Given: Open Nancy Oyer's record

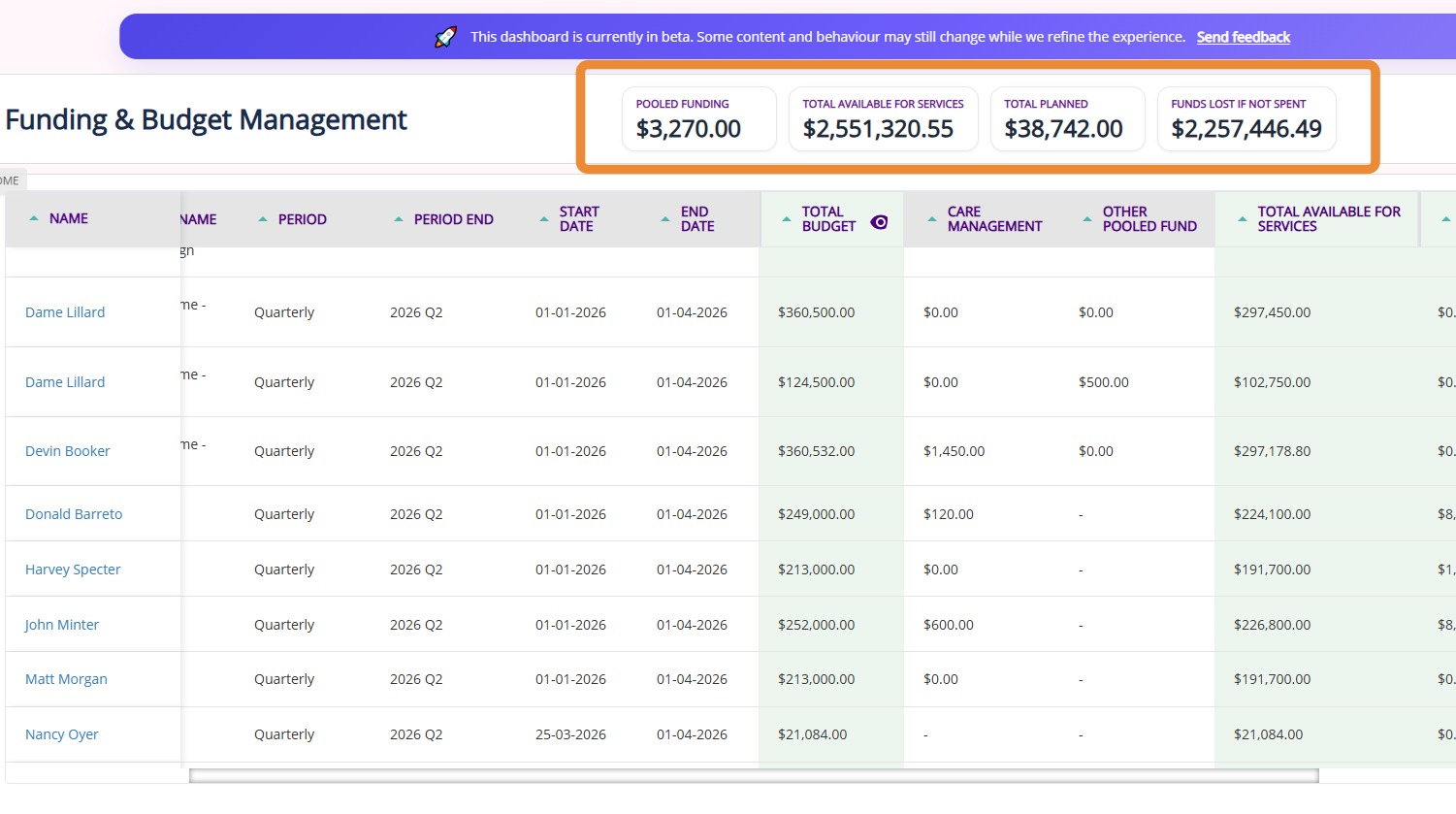Looking at the screenshot, I should pyautogui.click(x=62, y=734).
